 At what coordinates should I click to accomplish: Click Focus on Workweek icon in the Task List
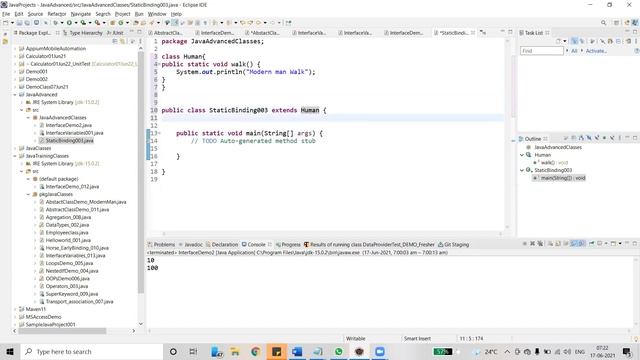[x=592, y=41]
